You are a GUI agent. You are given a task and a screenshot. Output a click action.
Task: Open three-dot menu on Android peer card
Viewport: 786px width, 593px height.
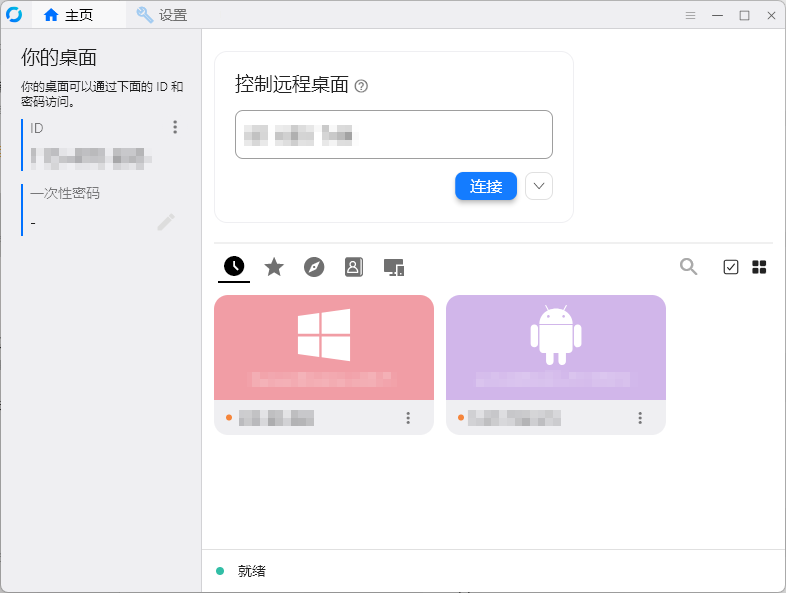tap(640, 418)
